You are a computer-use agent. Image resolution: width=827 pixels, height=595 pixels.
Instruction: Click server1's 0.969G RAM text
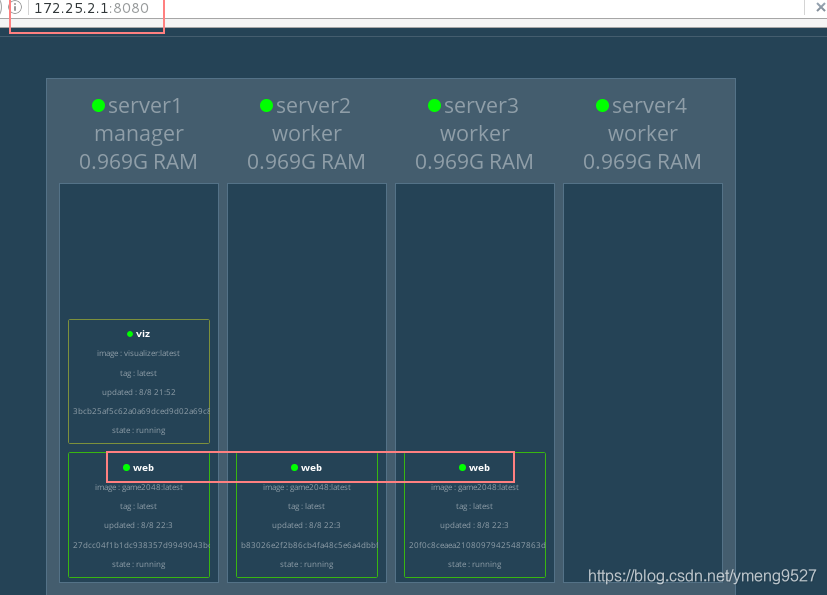point(138,161)
